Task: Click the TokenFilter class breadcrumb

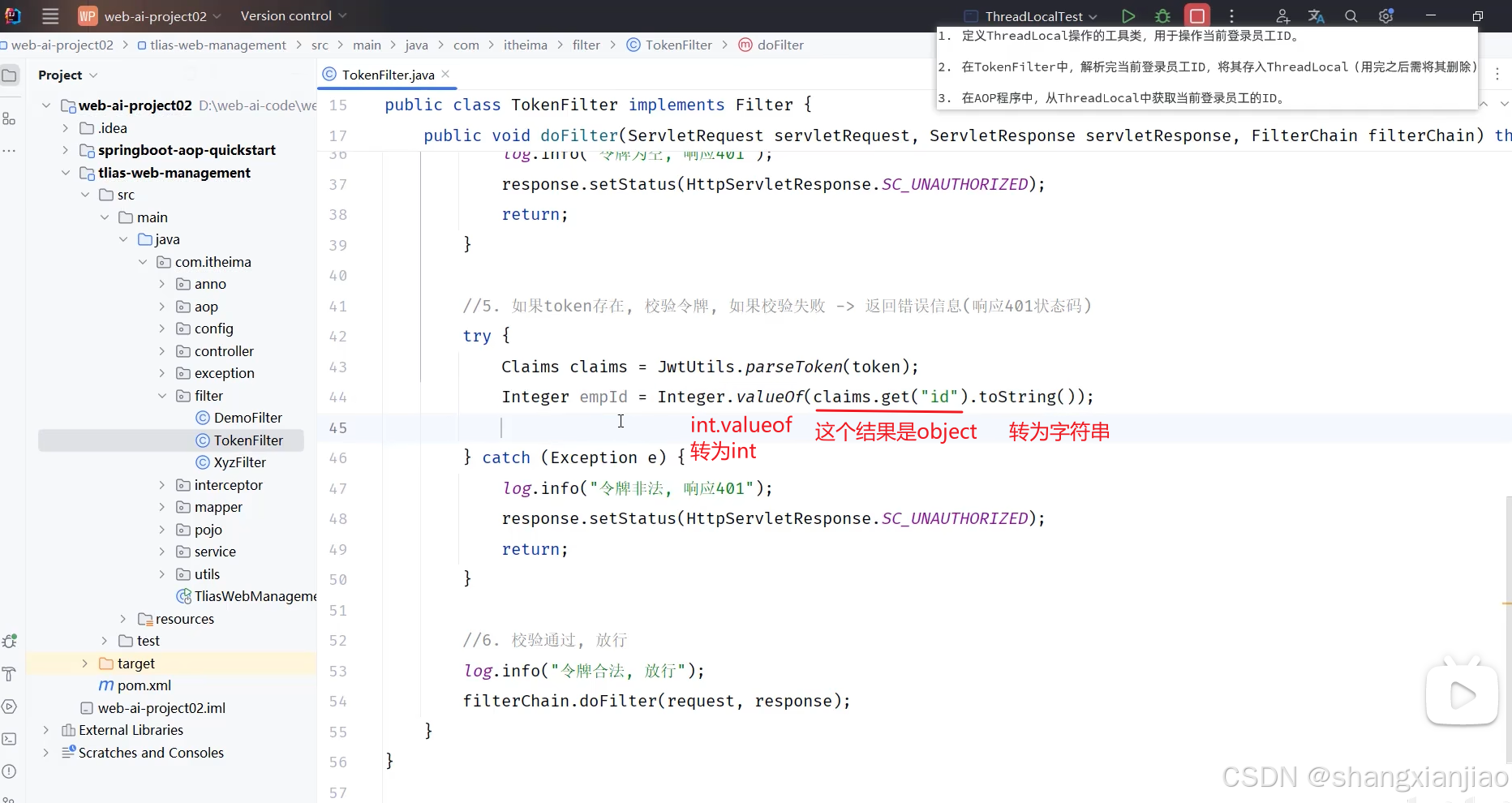Action: (670, 45)
